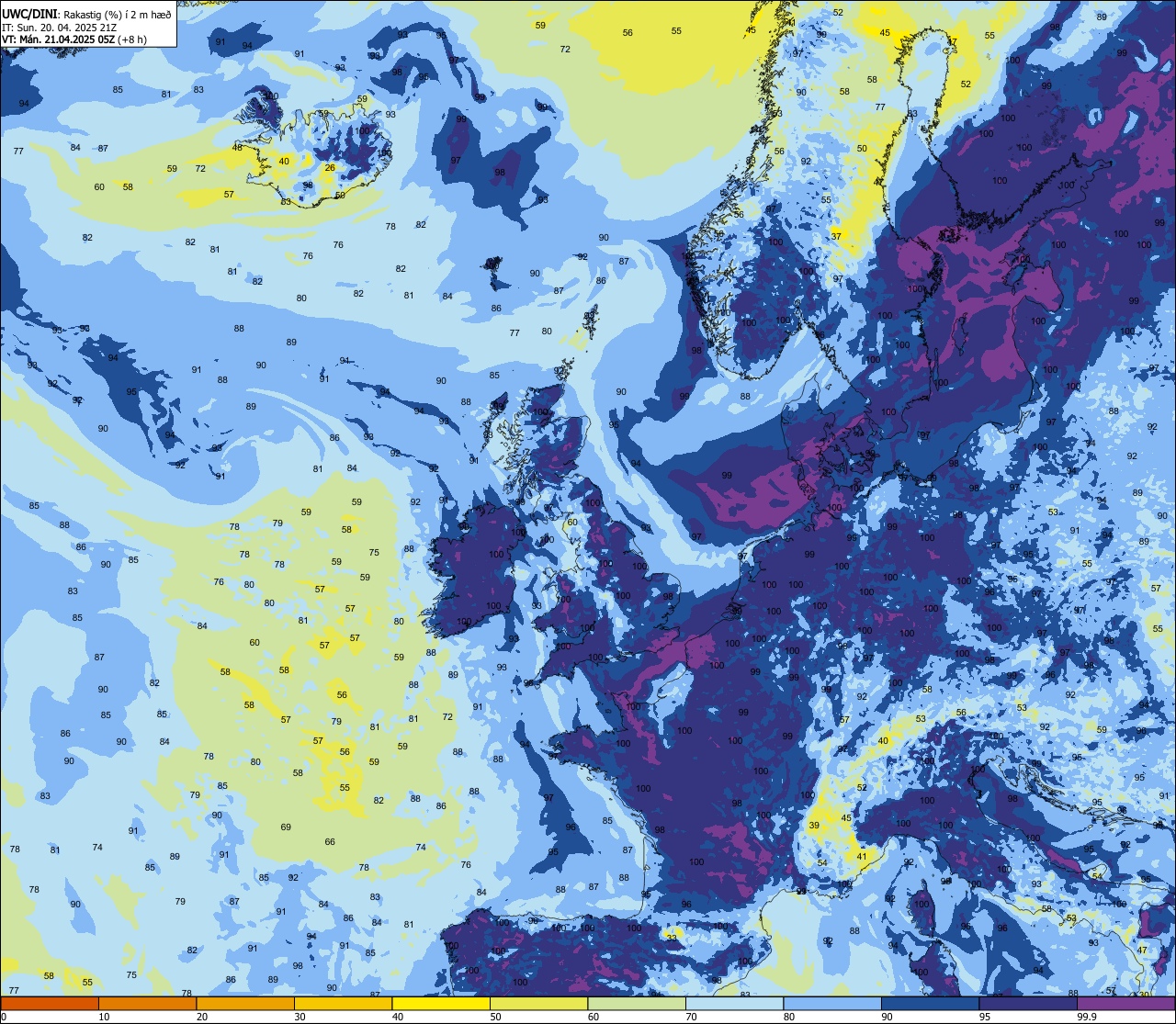Click the dark orange 0–10 legend swatch
This screenshot has width=1176, height=1024.
coord(50,1003)
